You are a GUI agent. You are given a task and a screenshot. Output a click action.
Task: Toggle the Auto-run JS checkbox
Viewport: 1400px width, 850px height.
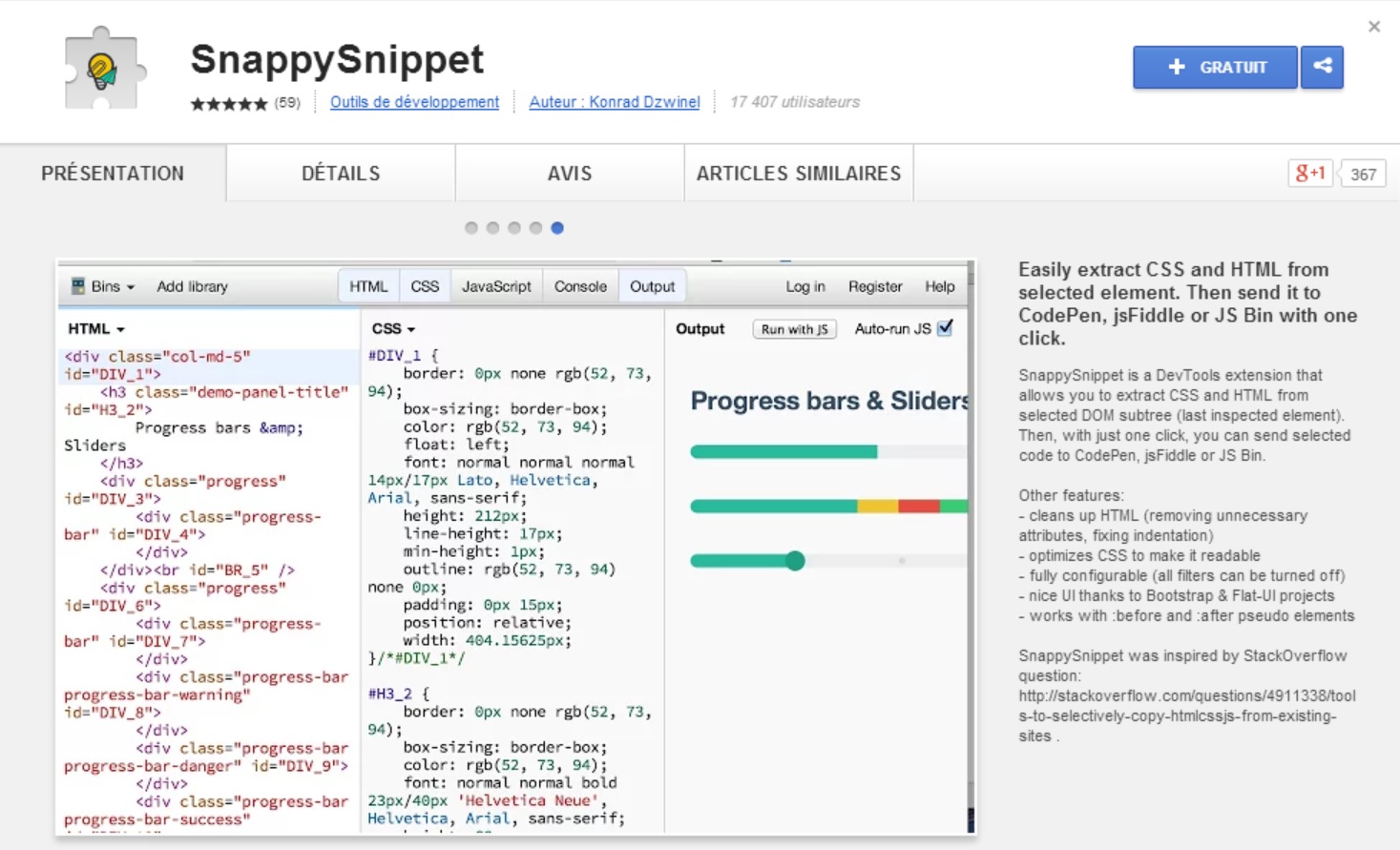click(x=945, y=328)
